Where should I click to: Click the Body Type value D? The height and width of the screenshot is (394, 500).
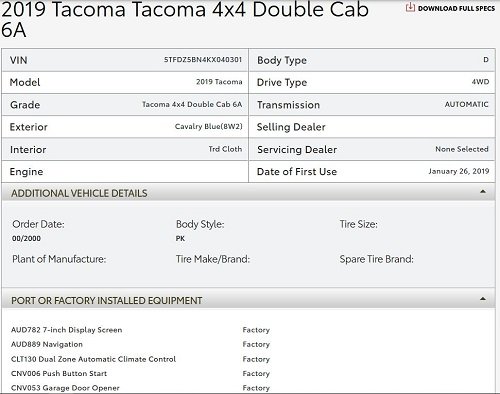point(486,60)
